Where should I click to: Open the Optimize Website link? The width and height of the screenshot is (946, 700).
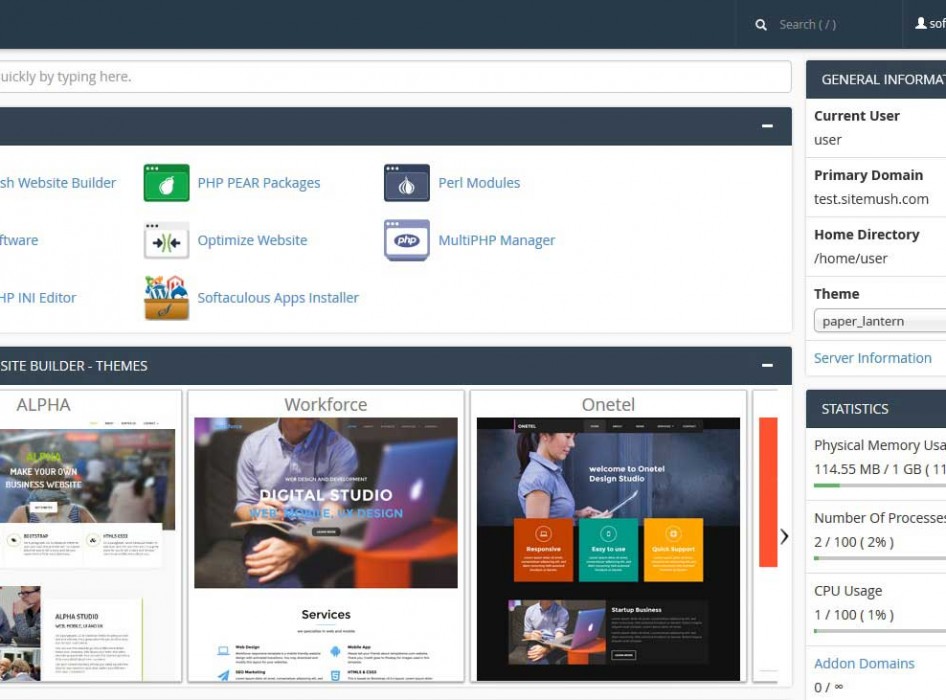tap(252, 240)
